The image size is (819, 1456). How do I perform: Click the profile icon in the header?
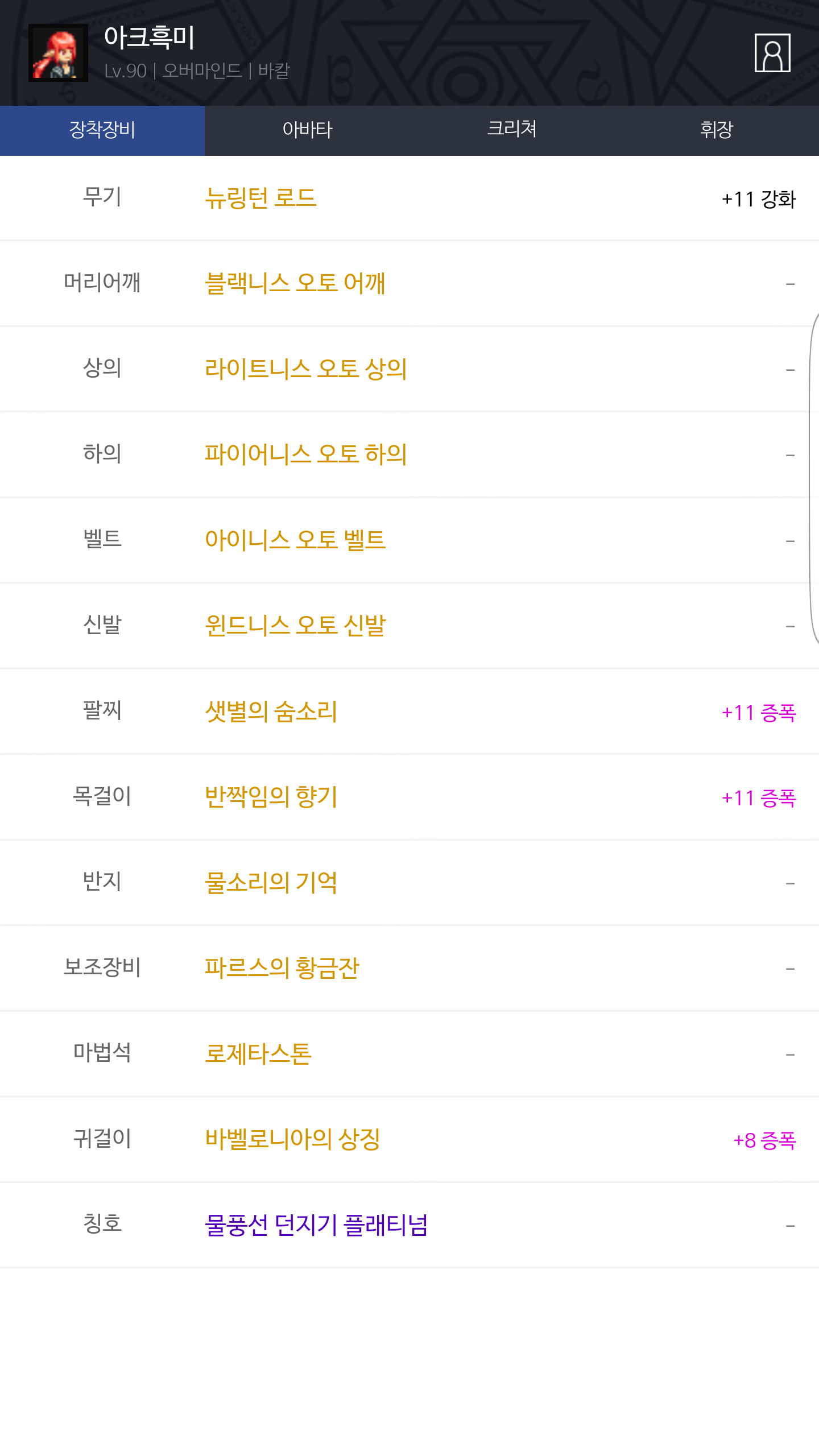point(772,53)
